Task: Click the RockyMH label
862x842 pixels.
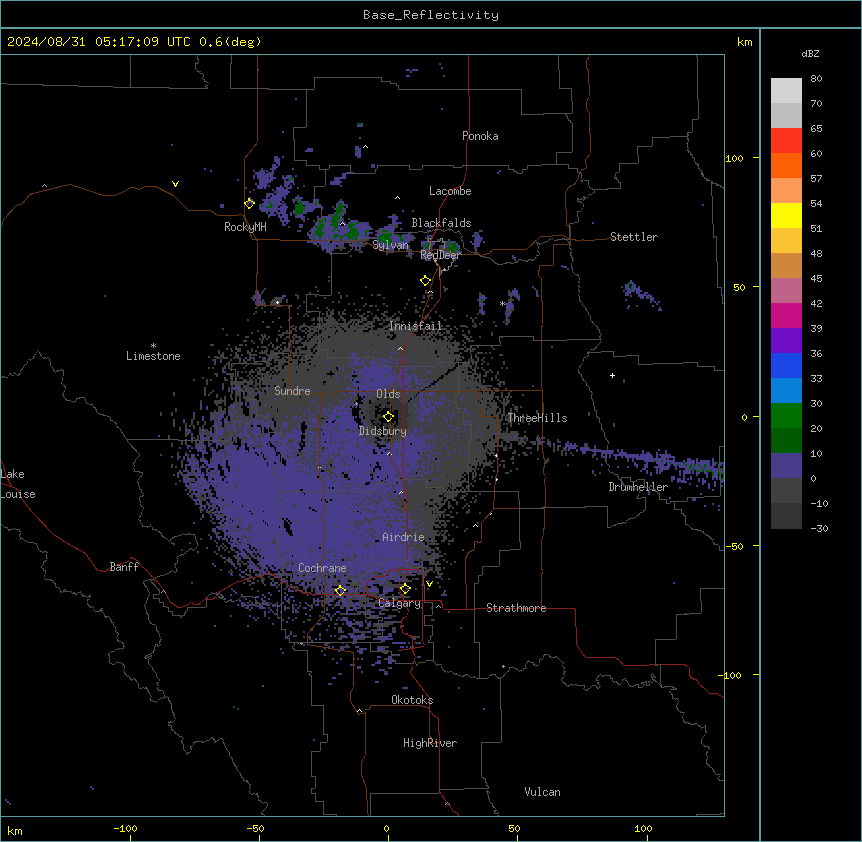Action: pyautogui.click(x=245, y=227)
